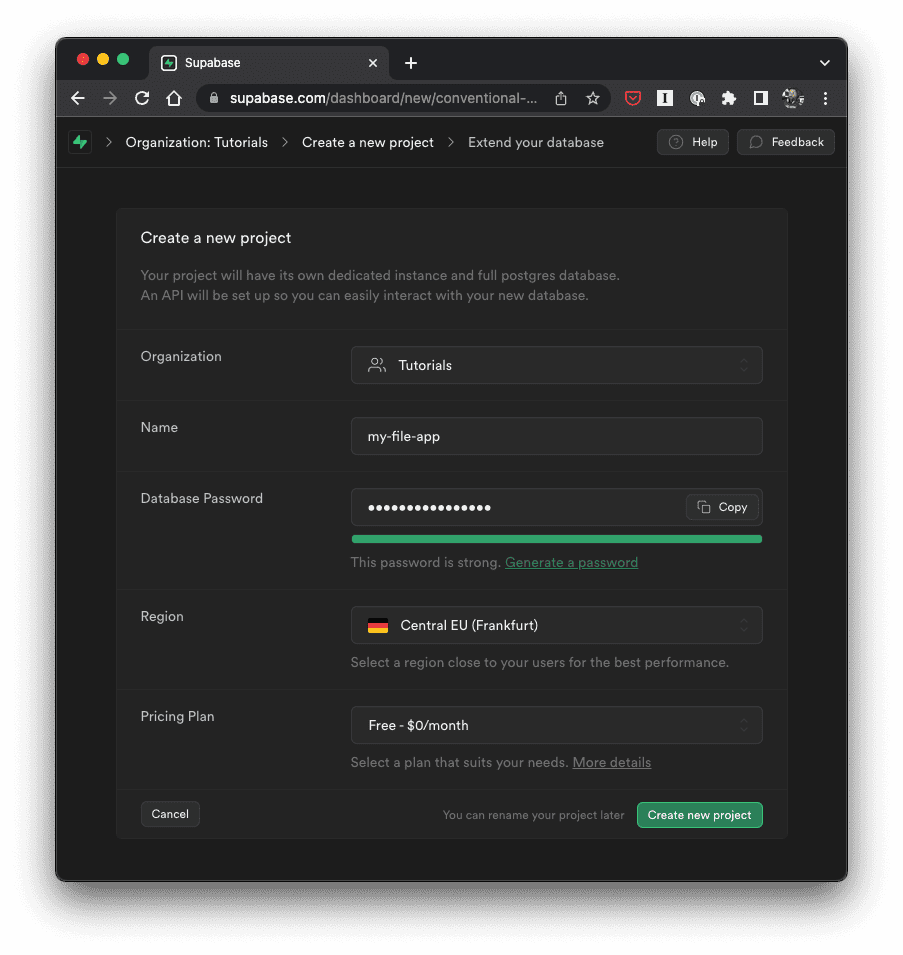903x955 pixels.
Task: Click Generate a password link
Action: point(571,562)
